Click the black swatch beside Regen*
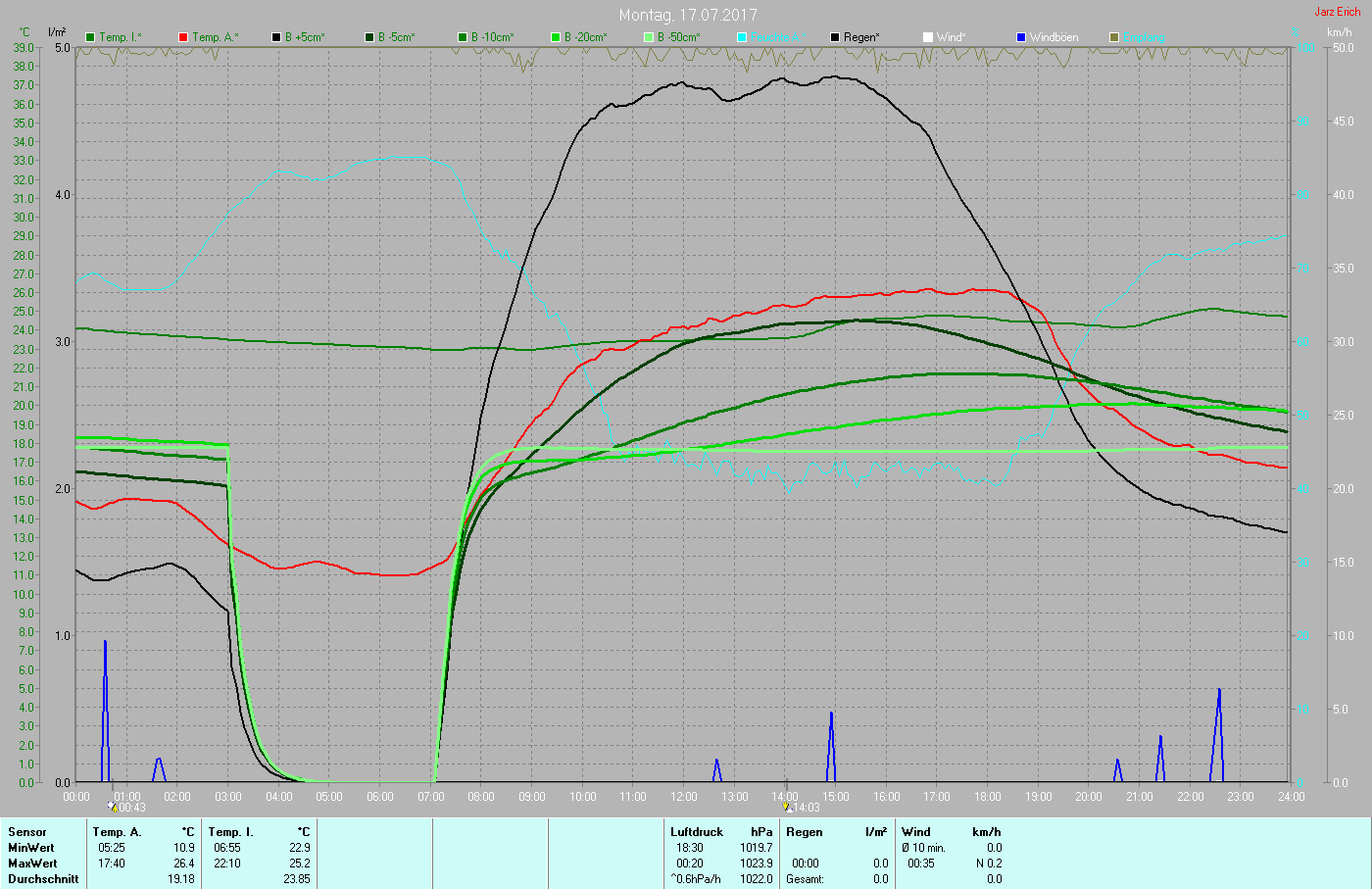1372x889 pixels. tap(835, 37)
